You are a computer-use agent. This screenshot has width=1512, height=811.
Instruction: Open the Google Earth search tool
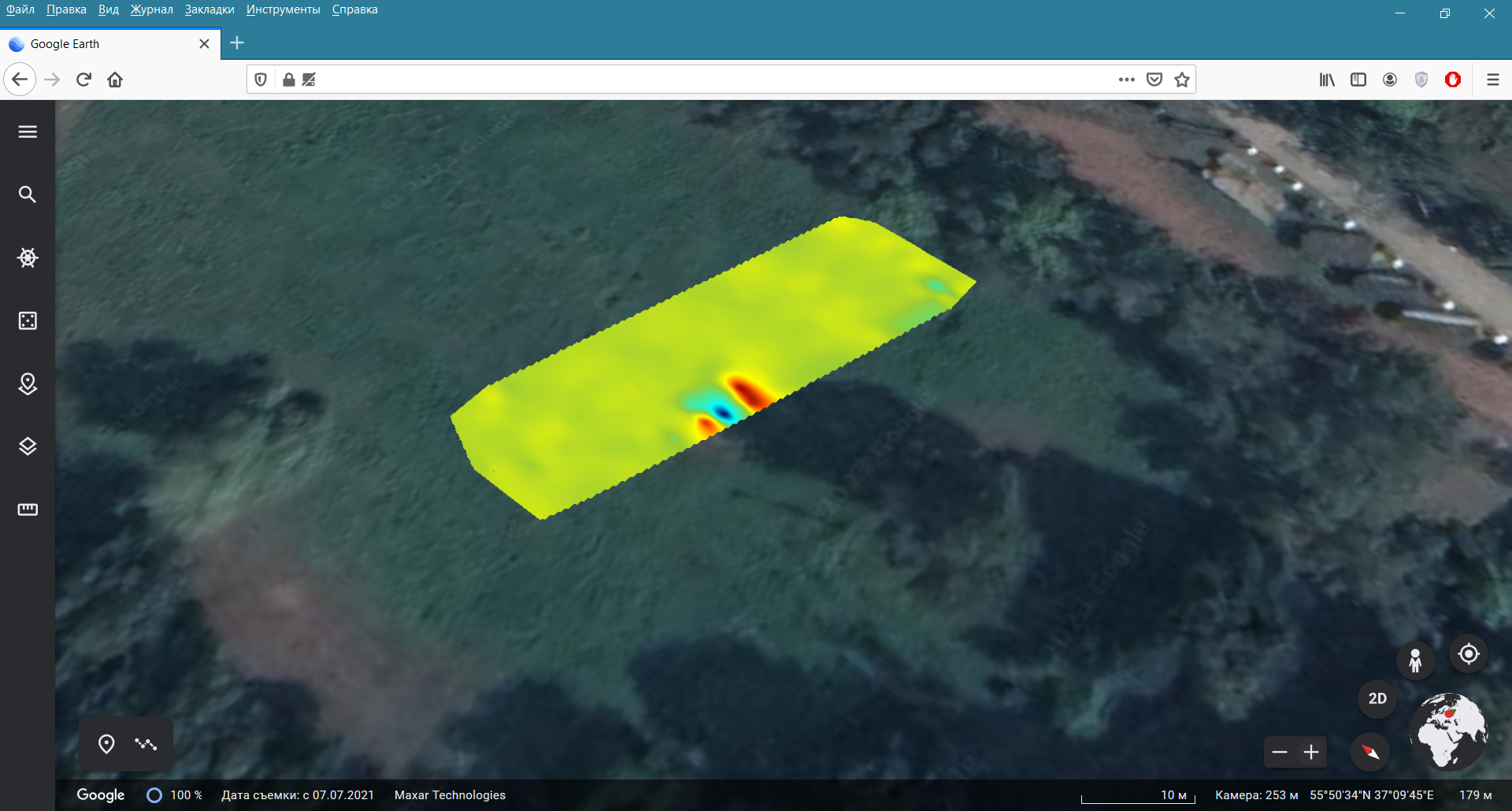coord(28,194)
